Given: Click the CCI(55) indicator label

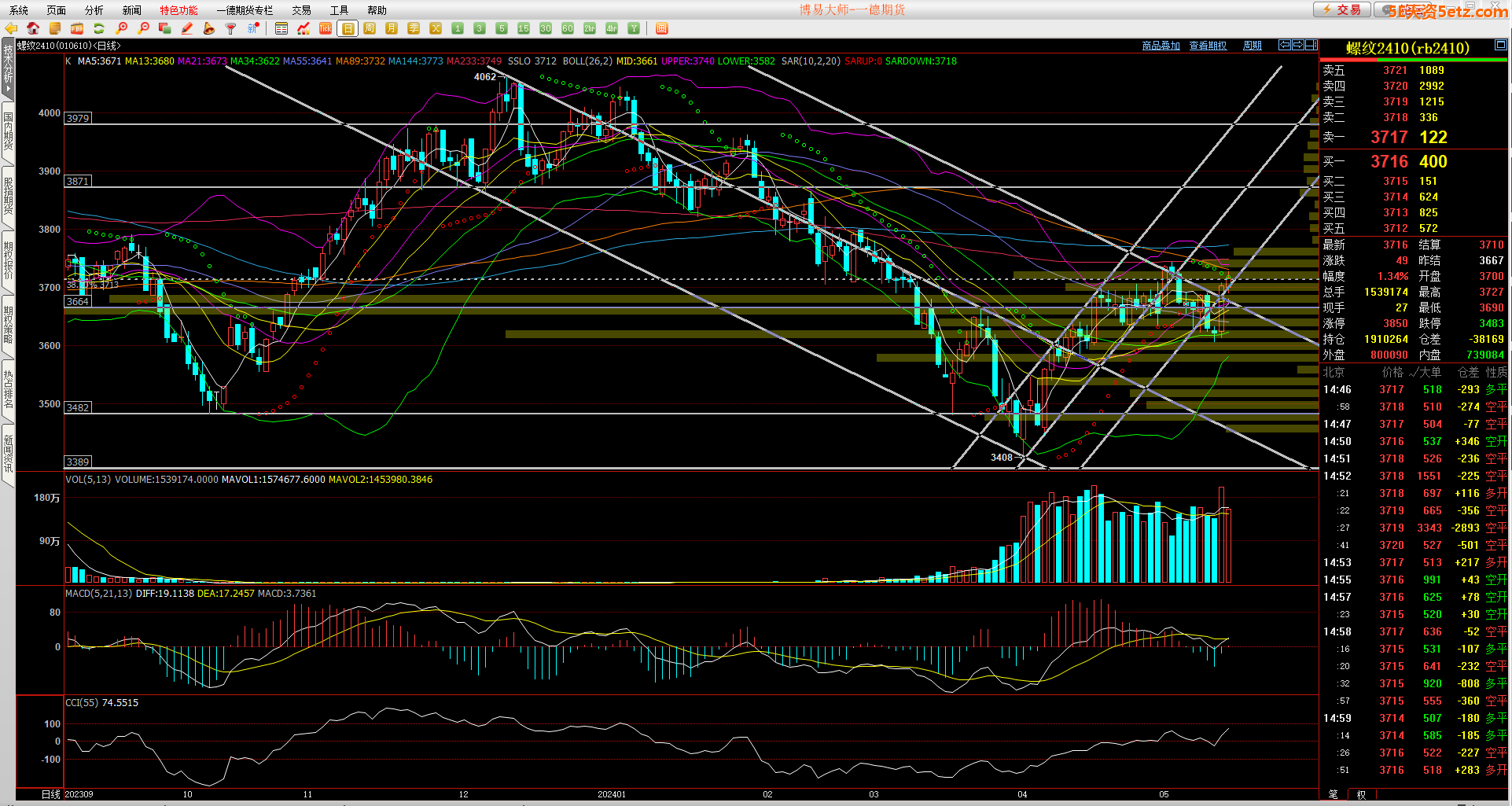Looking at the screenshot, I should [x=82, y=703].
